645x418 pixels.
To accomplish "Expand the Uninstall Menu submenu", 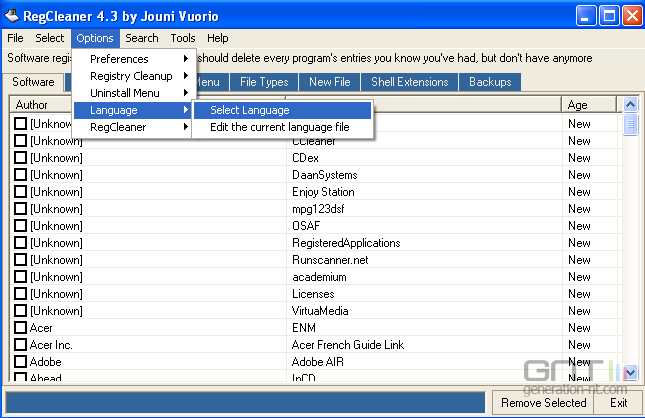I will click(x=132, y=93).
